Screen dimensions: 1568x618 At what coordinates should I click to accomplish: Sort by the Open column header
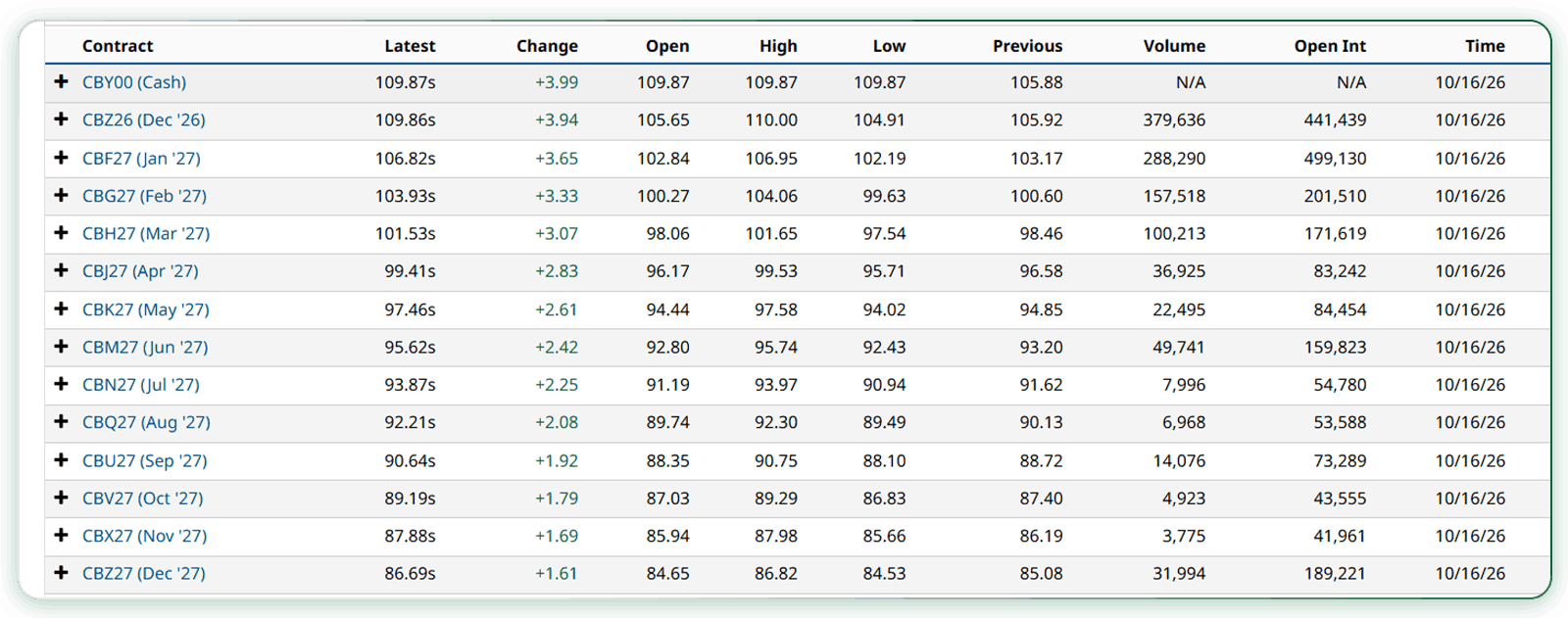click(667, 46)
